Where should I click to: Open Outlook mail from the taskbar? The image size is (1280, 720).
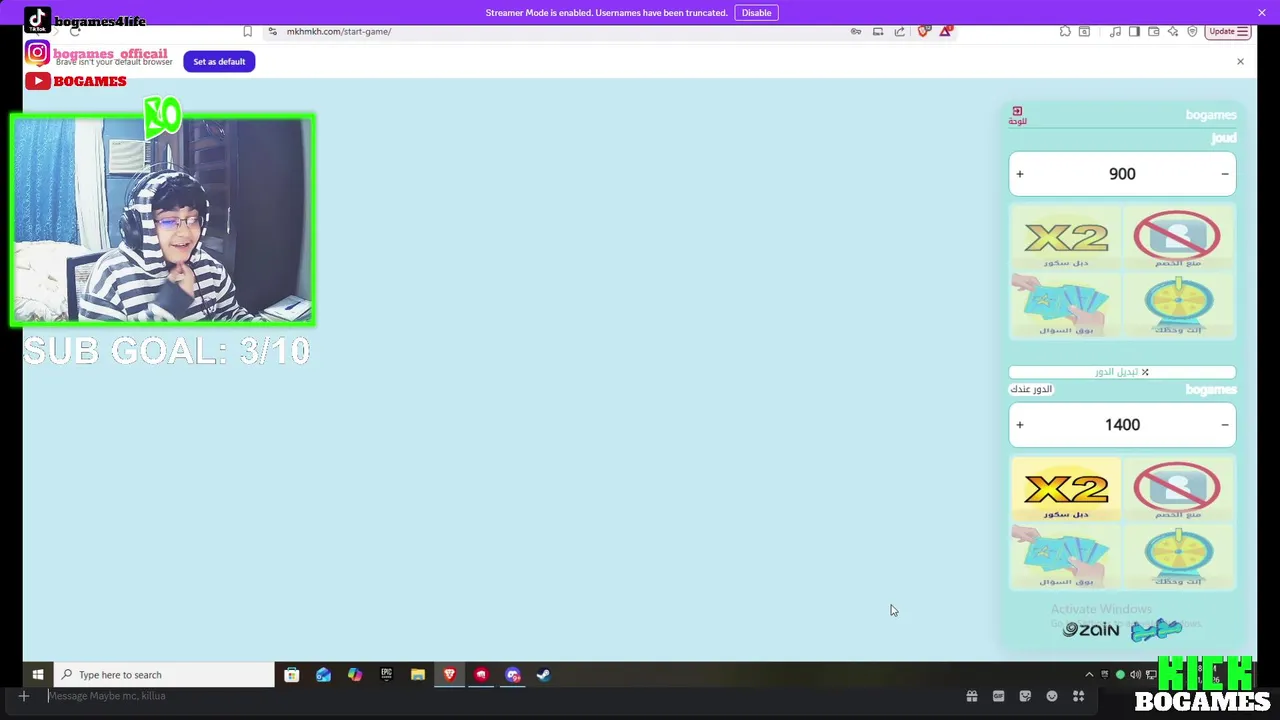click(x=323, y=675)
